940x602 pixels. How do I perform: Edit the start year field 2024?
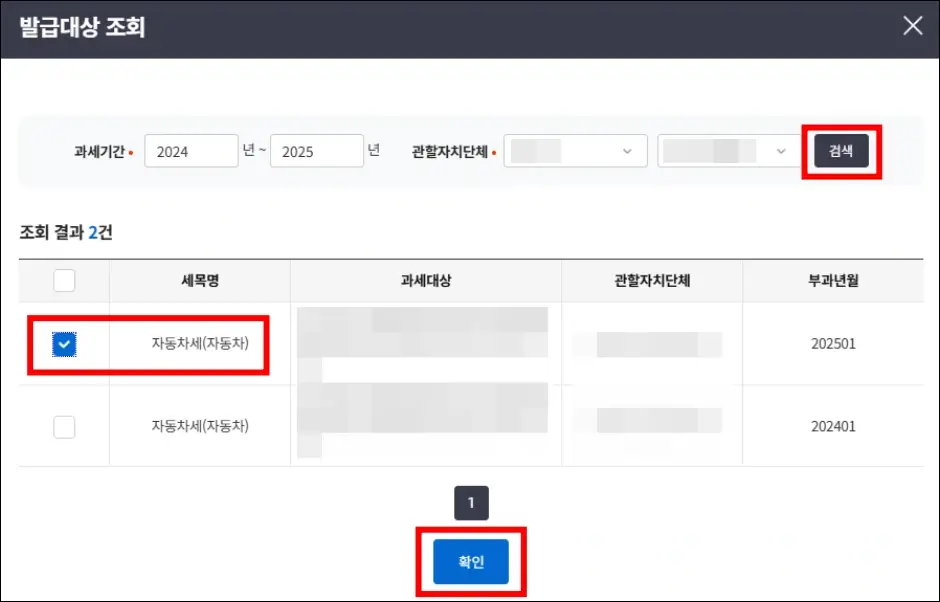pyautogui.click(x=191, y=151)
